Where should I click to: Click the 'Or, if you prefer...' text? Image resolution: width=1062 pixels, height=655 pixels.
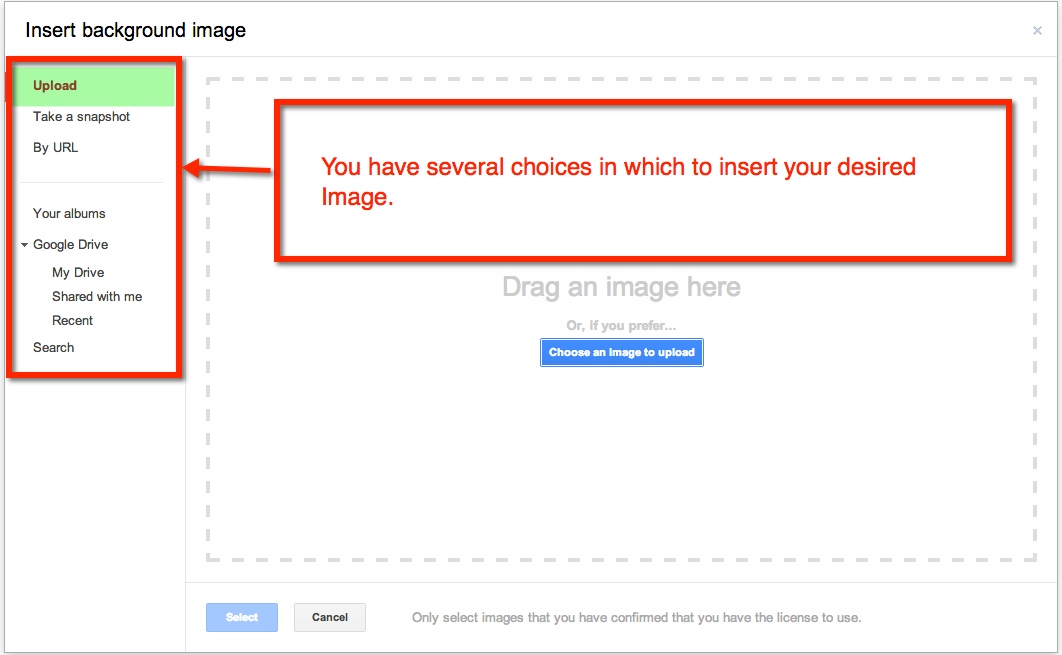pyautogui.click(x=621, y=326)
